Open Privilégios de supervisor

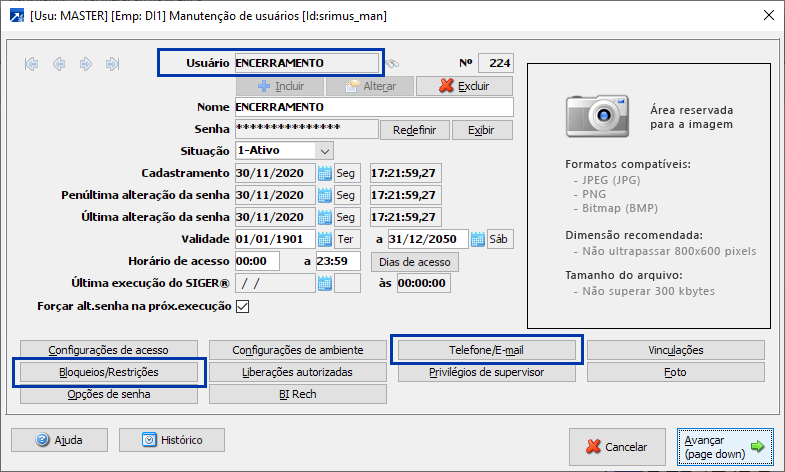487,372
